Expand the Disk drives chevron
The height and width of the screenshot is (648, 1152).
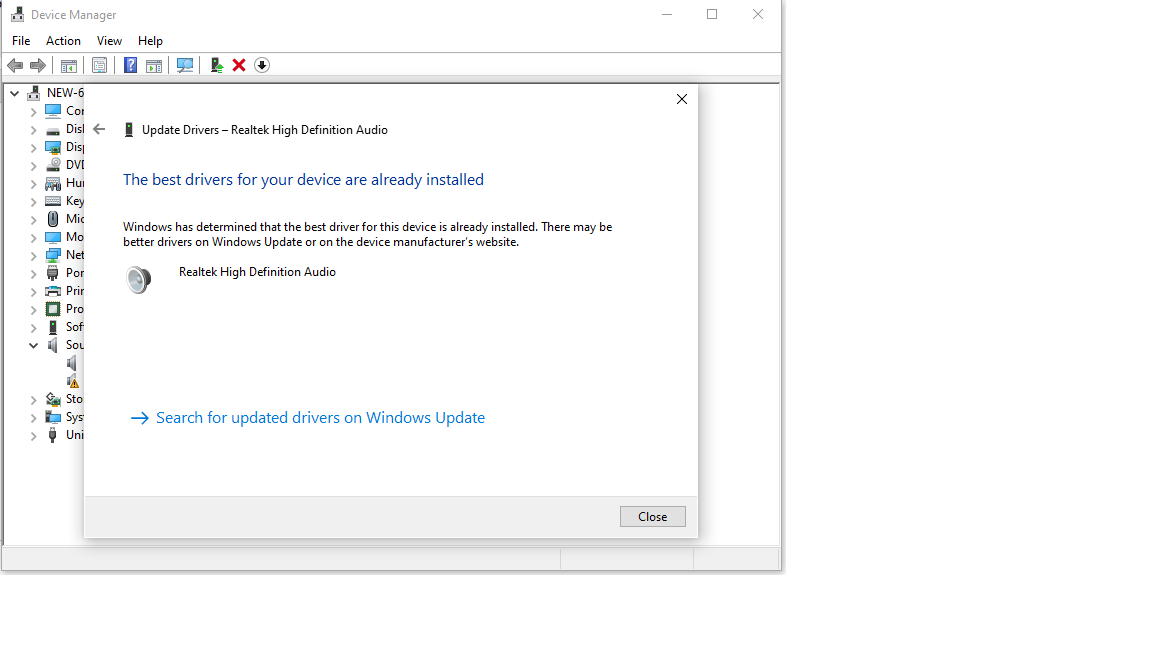tap(33, 130)
